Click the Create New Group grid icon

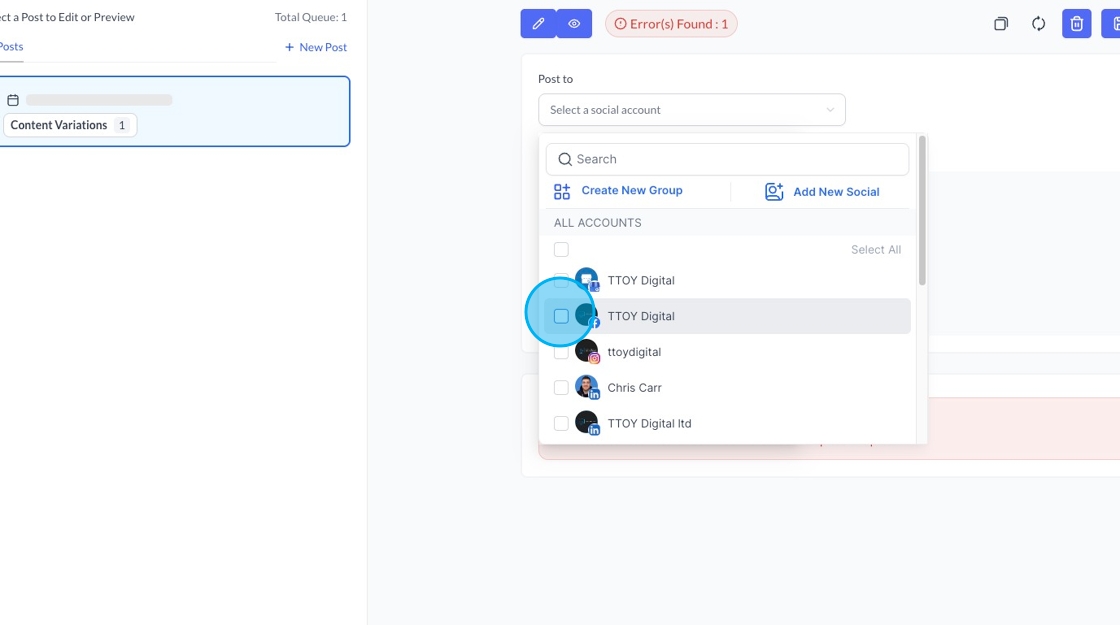[x=562, y=191]
